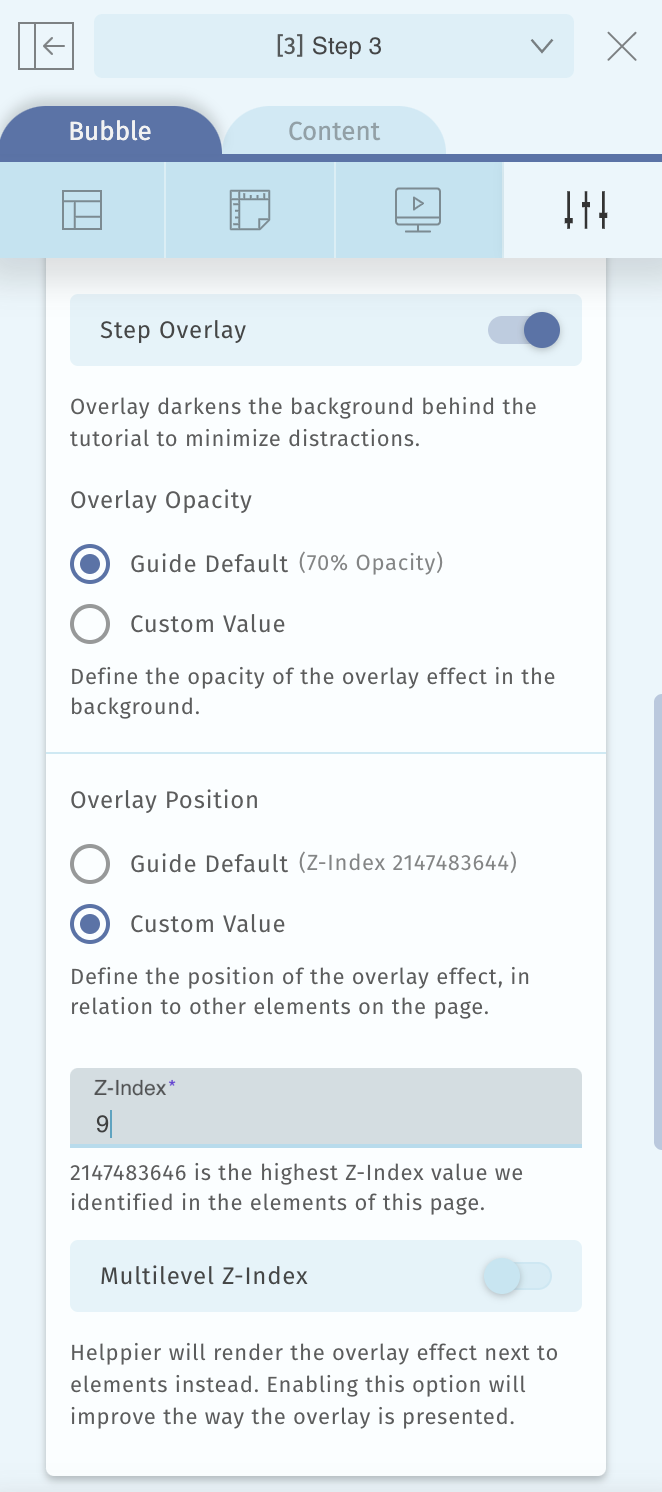
Task: Select Custom Value for Overlay Opacity
Action: [90, 624]
